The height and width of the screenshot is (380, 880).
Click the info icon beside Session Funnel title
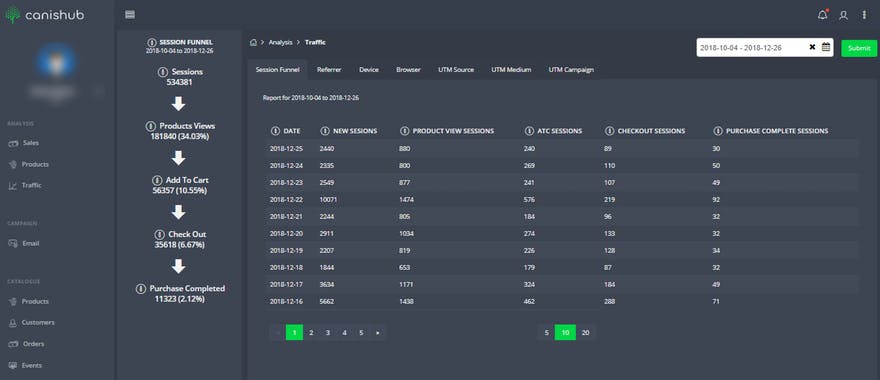(x=152, y=42)
